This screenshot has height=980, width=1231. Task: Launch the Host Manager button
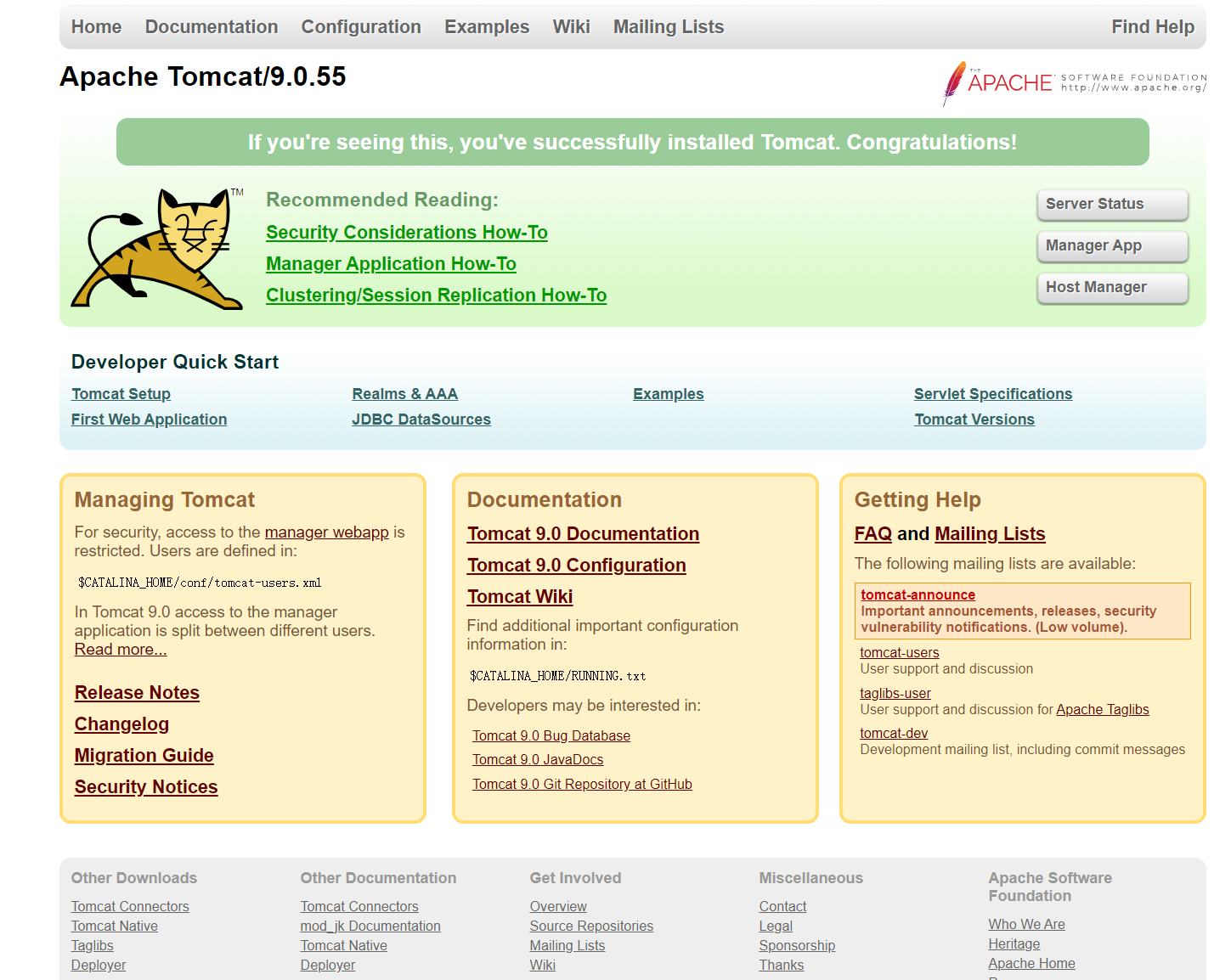point(1112,288)
